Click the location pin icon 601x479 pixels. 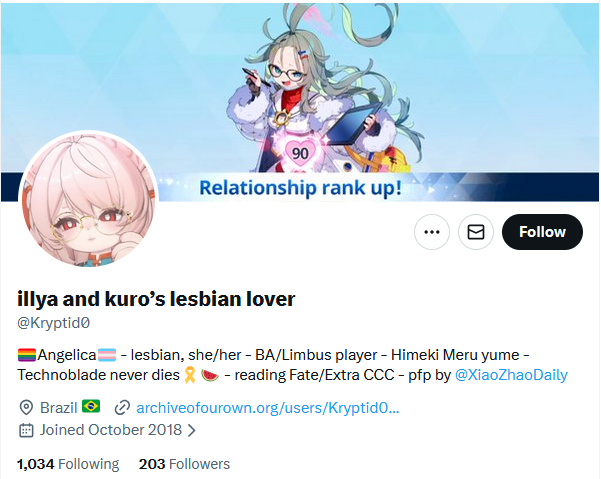click(x=26, y=407)
